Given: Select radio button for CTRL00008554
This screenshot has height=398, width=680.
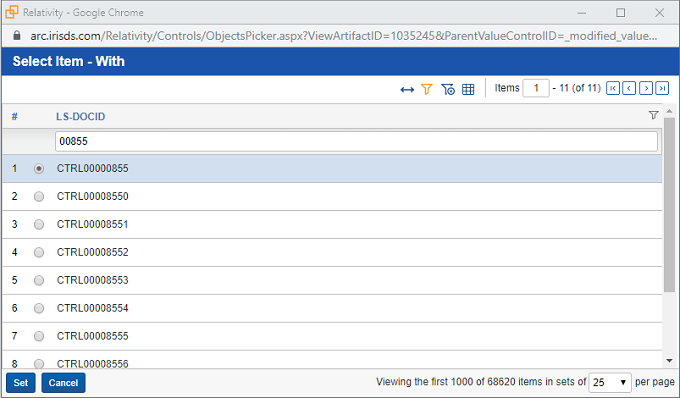Looking at the screenshot, I should [x=39, y=308].
